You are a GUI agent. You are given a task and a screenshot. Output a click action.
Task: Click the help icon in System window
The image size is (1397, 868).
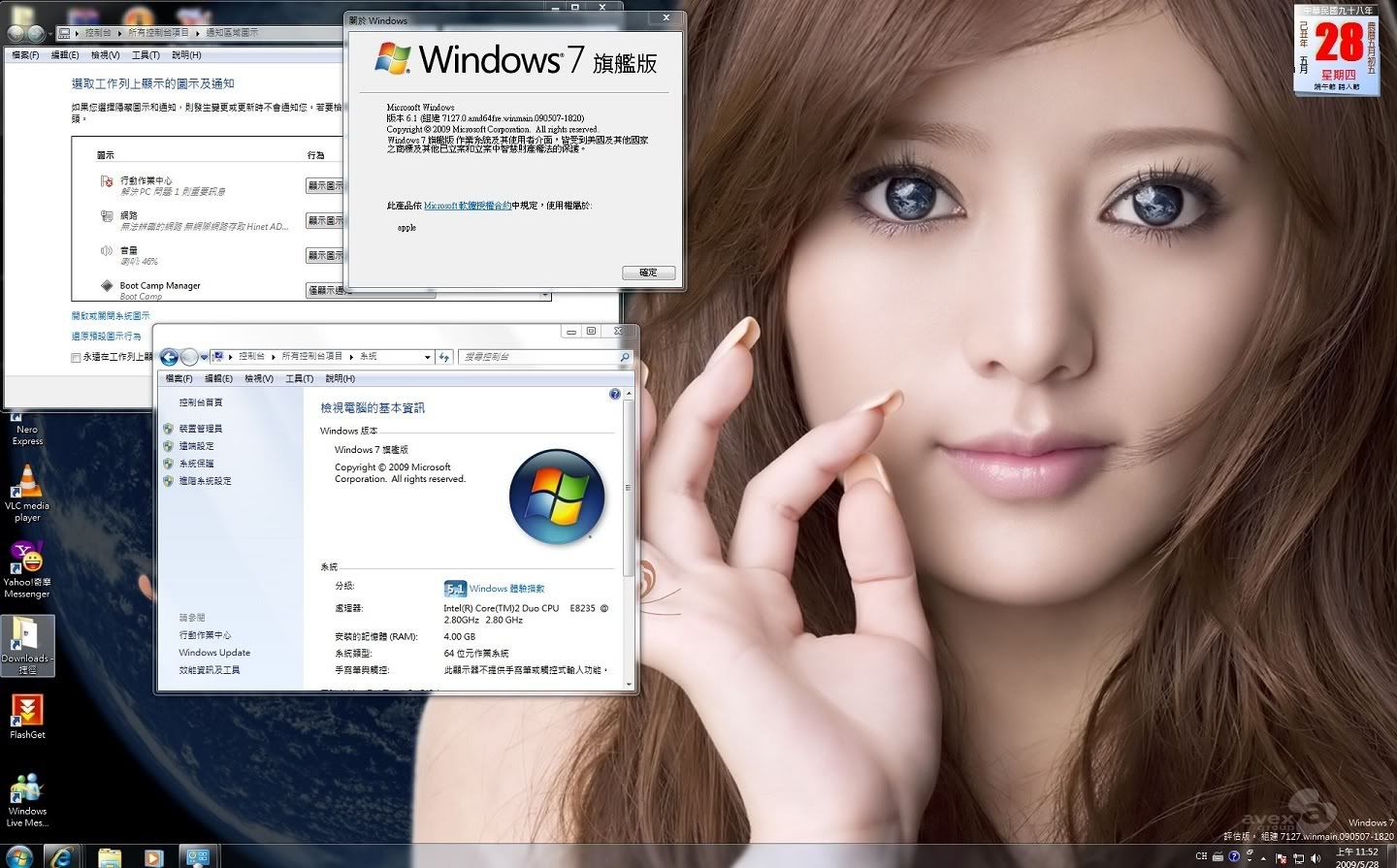[x=614, y=394]
